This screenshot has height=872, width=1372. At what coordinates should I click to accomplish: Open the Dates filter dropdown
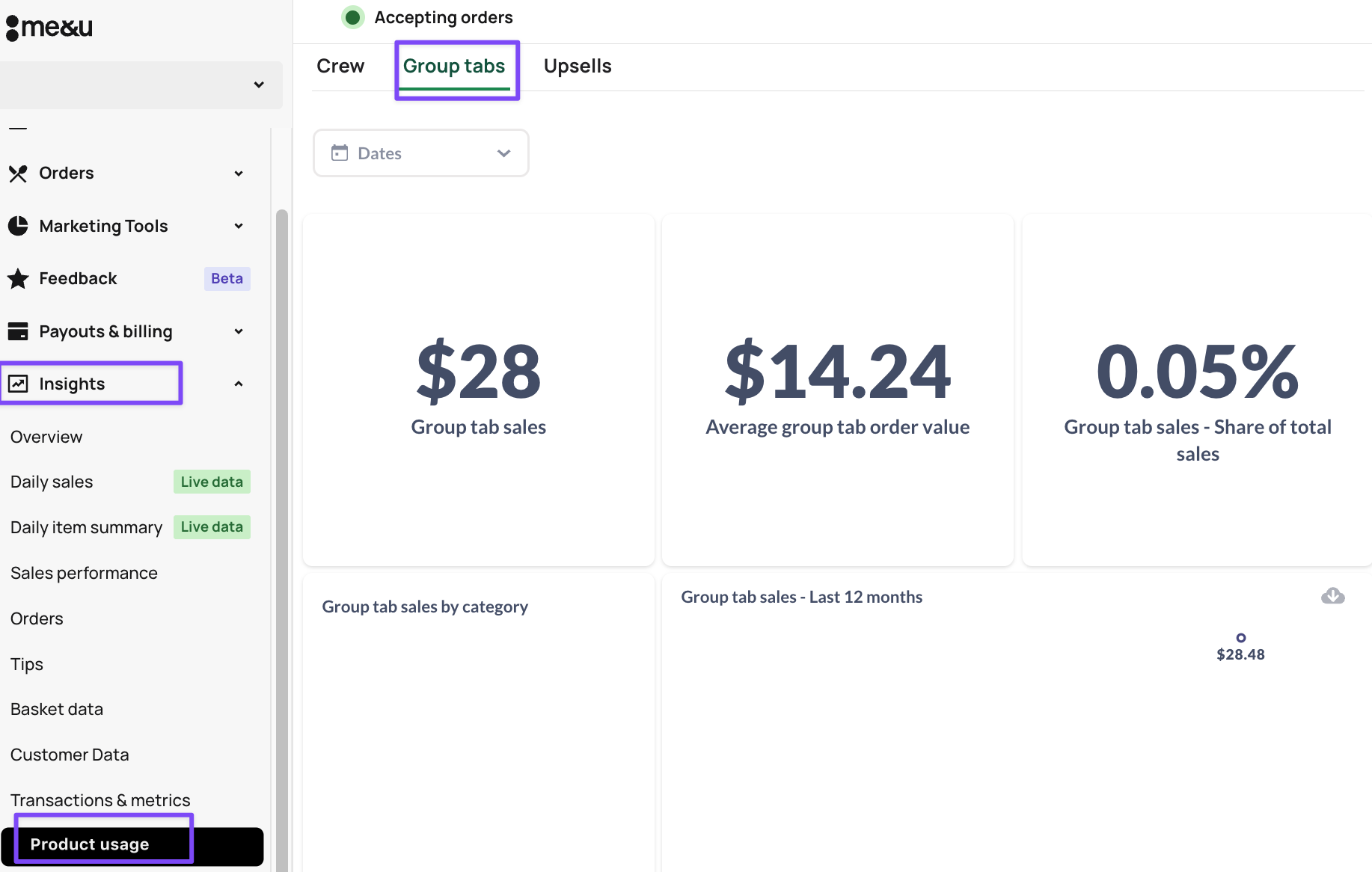tap(420, 153)
